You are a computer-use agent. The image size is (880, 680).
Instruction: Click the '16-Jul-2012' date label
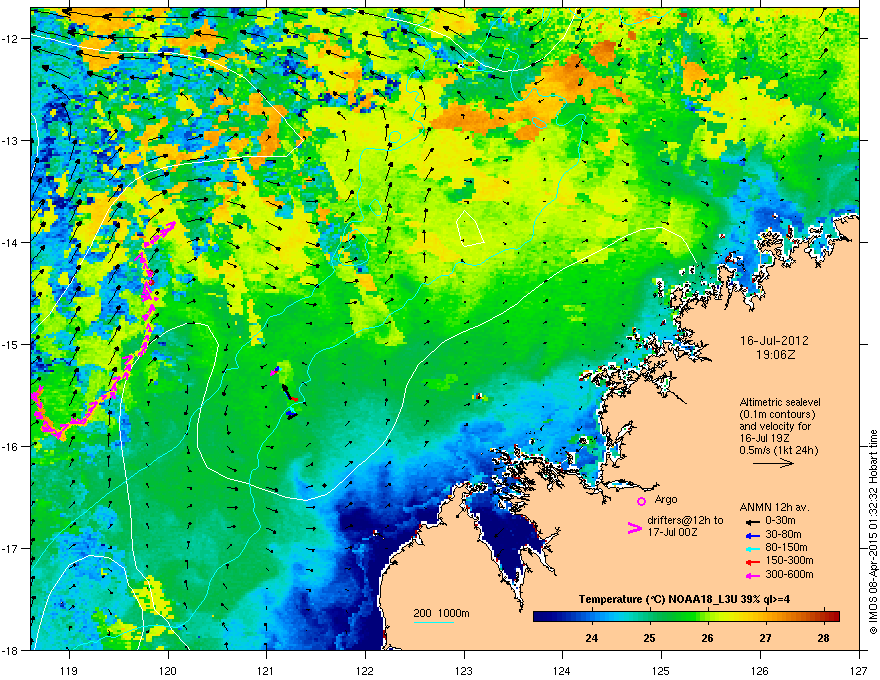[774, 341]
